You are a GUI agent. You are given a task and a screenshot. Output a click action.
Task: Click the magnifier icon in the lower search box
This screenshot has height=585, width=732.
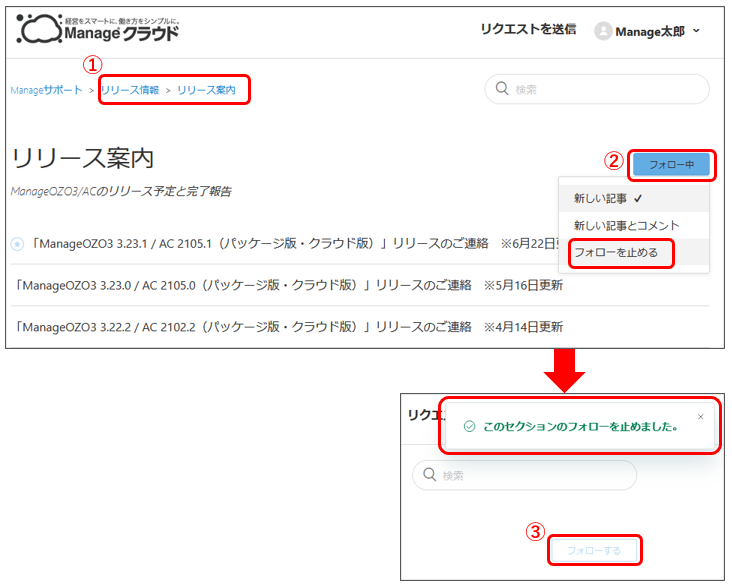tap(429, 475)
